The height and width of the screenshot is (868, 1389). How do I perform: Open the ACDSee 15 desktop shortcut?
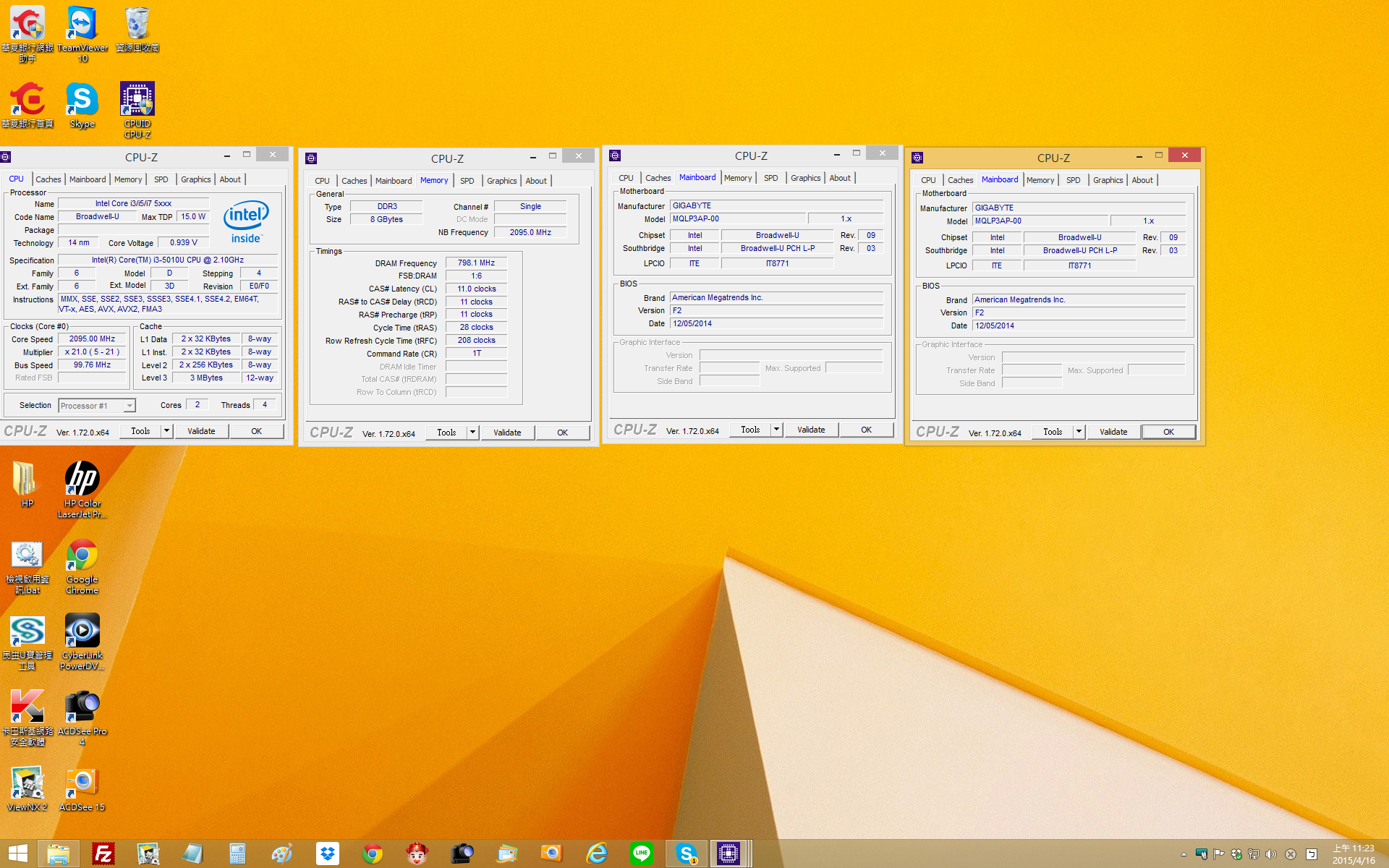coord(82,788)
